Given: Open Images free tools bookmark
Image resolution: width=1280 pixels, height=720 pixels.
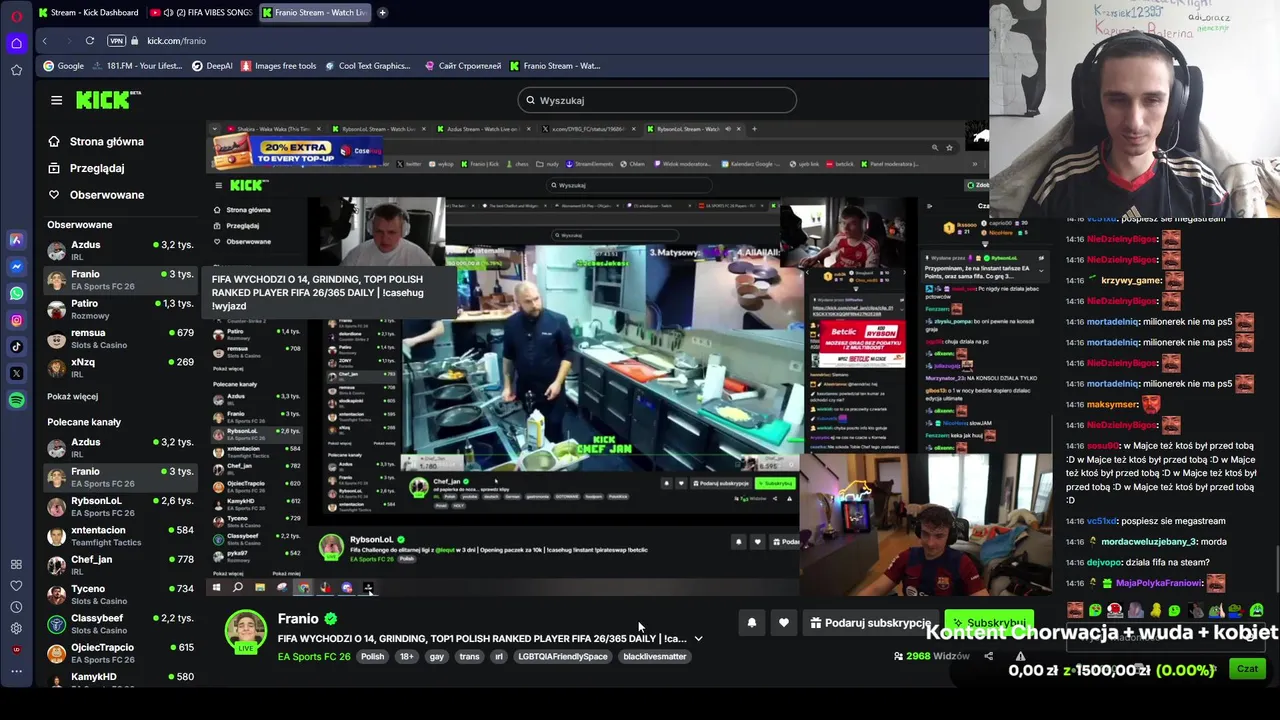Looking at the screenshot, I should pyautogui.click(x=277, y=66).
